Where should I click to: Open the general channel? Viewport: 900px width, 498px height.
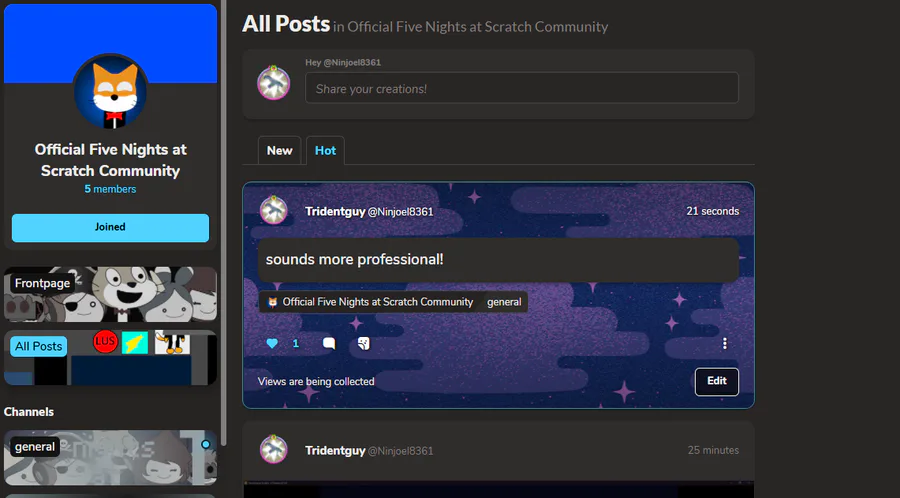110,457
